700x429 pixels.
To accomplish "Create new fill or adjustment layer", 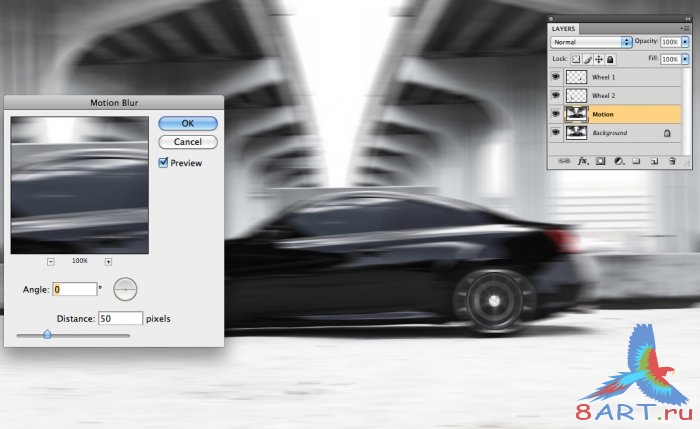I will (x=619, y=161).
